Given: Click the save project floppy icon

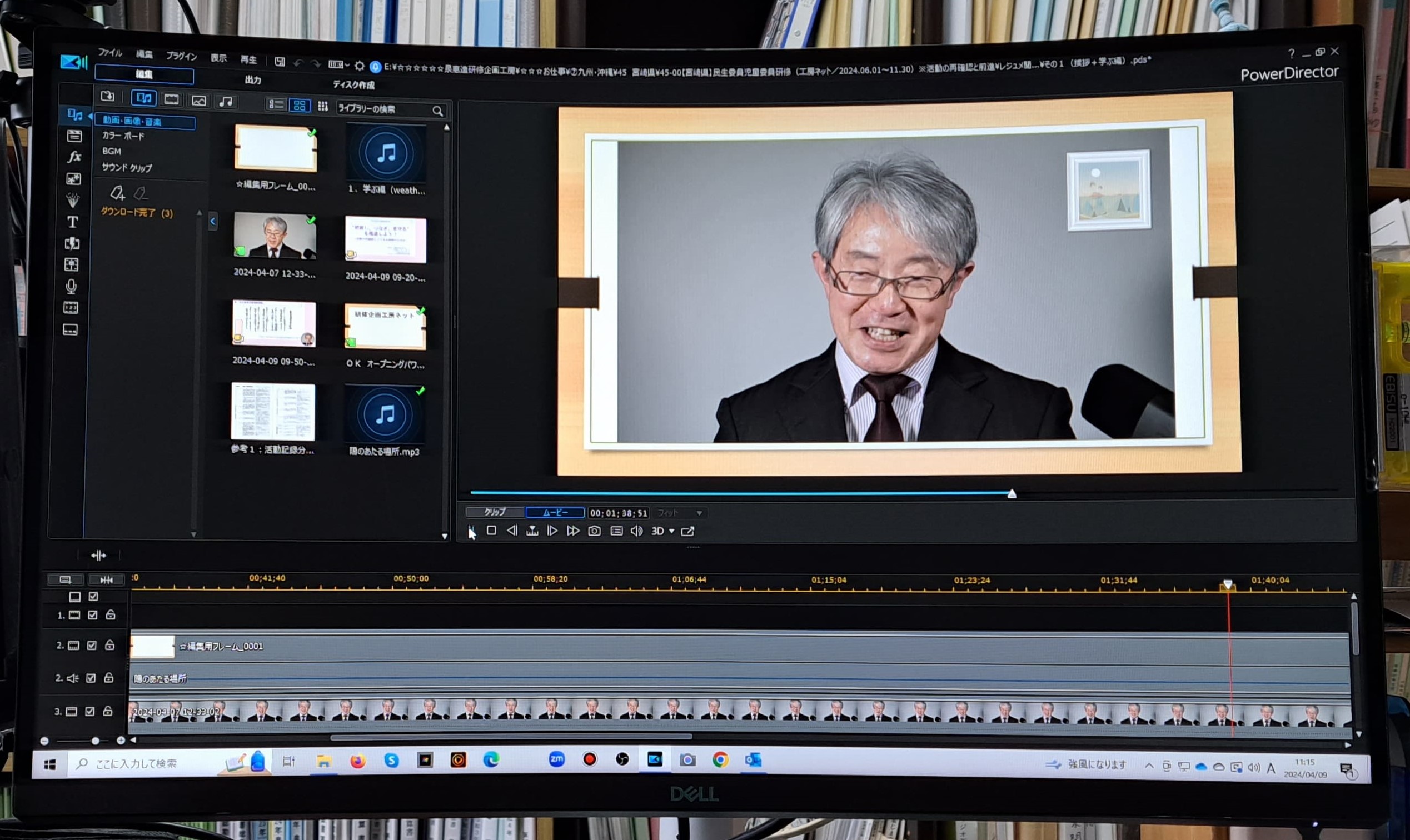Looking at the screenshot, I should (x=280, y=61).
